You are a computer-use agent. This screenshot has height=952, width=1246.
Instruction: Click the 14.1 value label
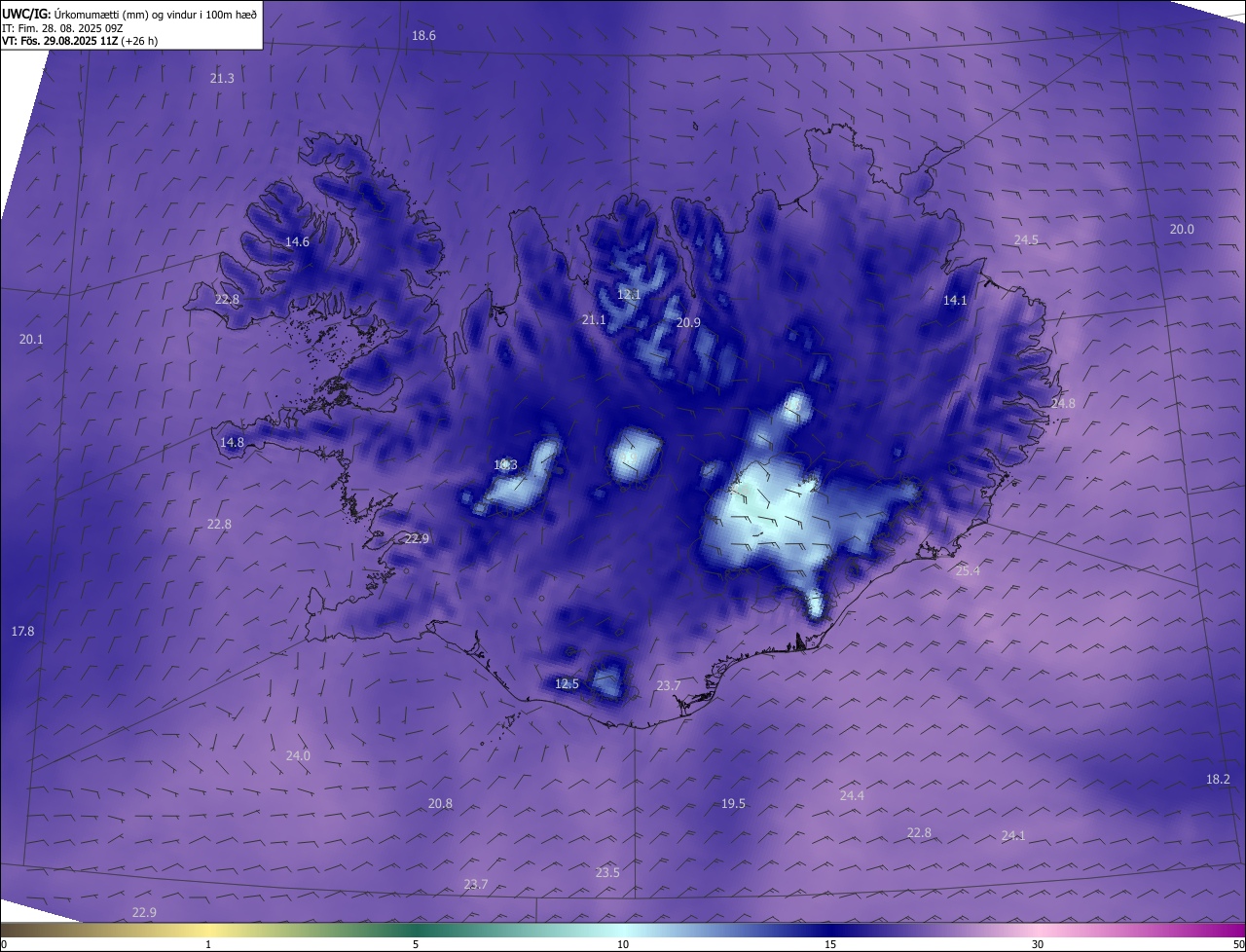955,300
